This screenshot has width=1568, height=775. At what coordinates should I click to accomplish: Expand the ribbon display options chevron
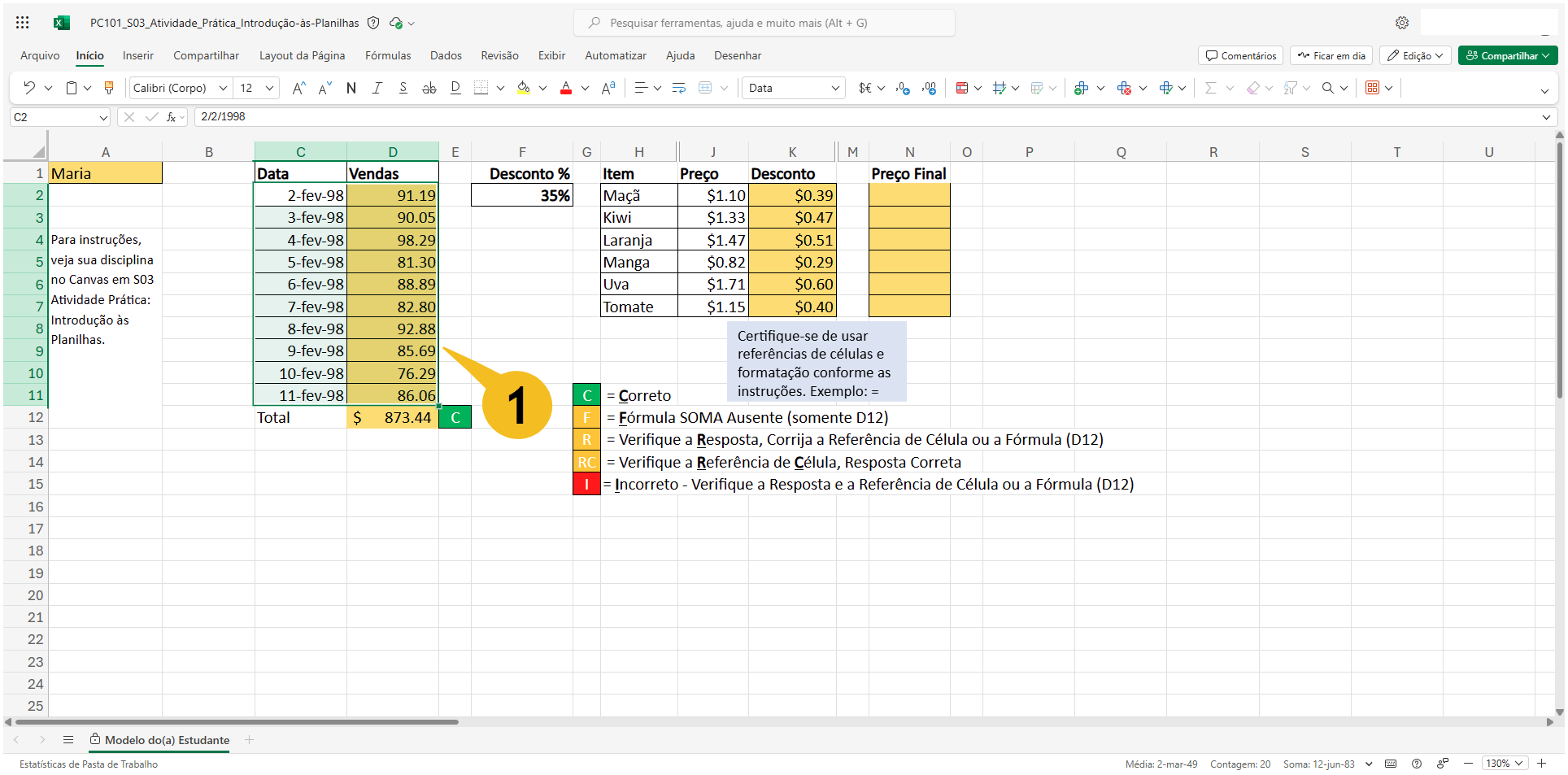[x=1544, y=91]
